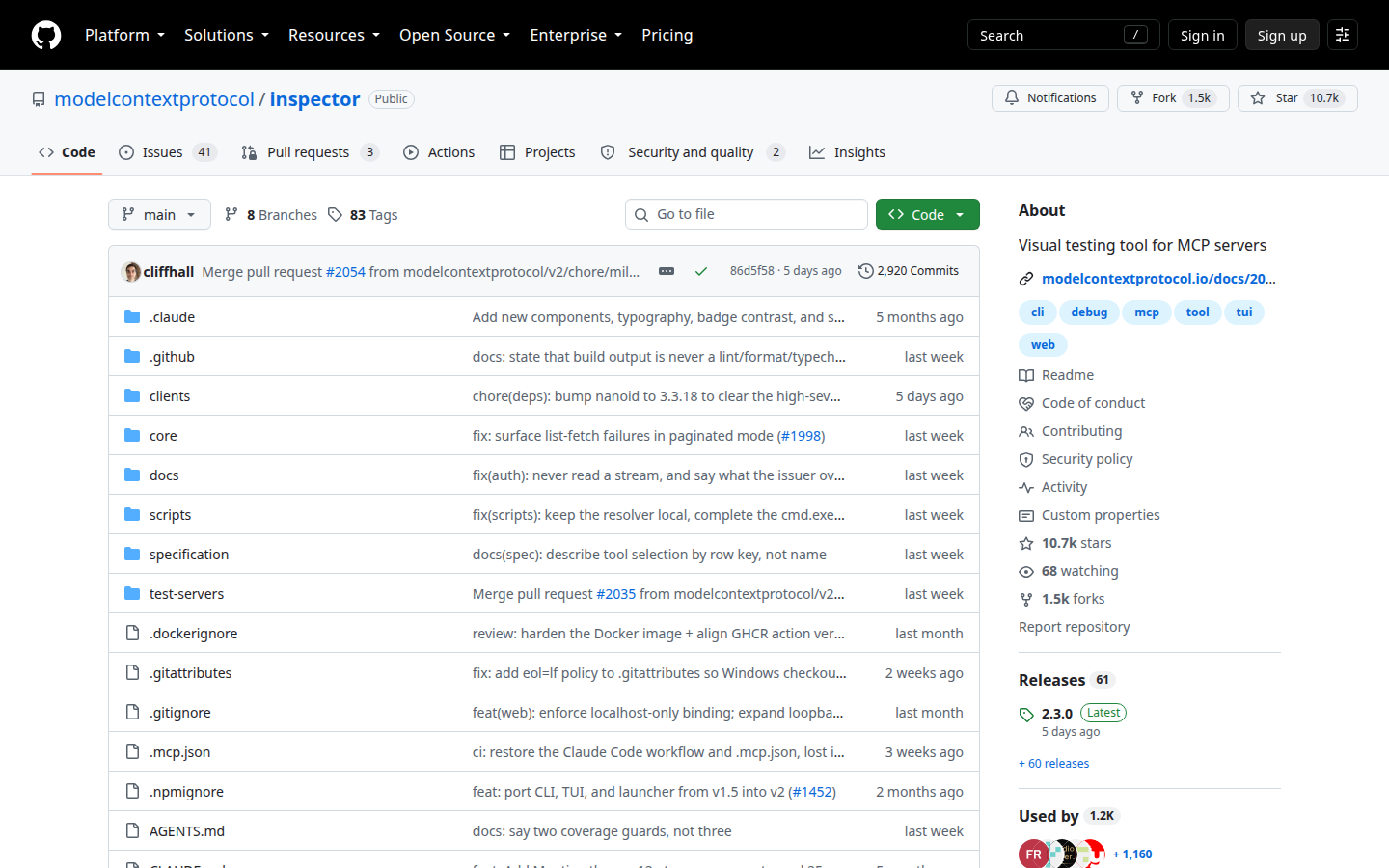The height and width of the screenshot is (868, 1389).
Task: Click the tui topic tag
Action: pyautogui.click(x=1244, y=312)
